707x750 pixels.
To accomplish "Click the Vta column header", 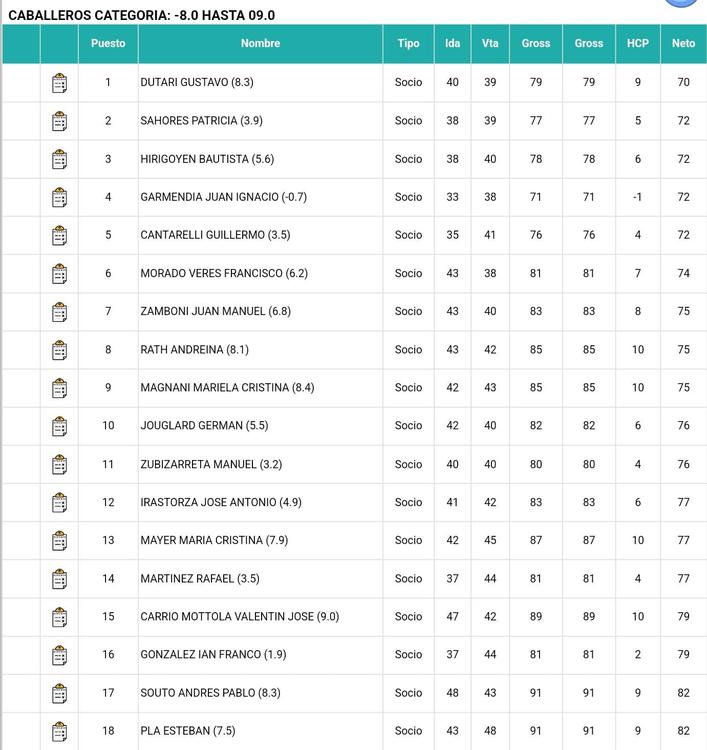I will point(490,44).
